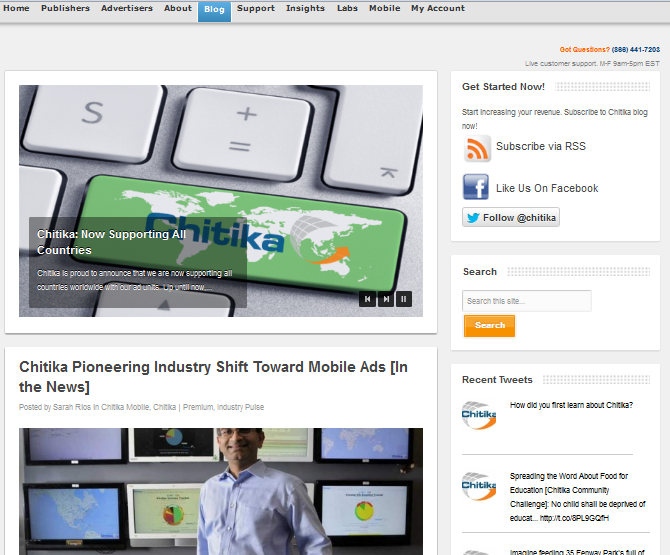670x555 pixels.
Task: Click the 'Got Questions?' text
Action: click(585, 50)
